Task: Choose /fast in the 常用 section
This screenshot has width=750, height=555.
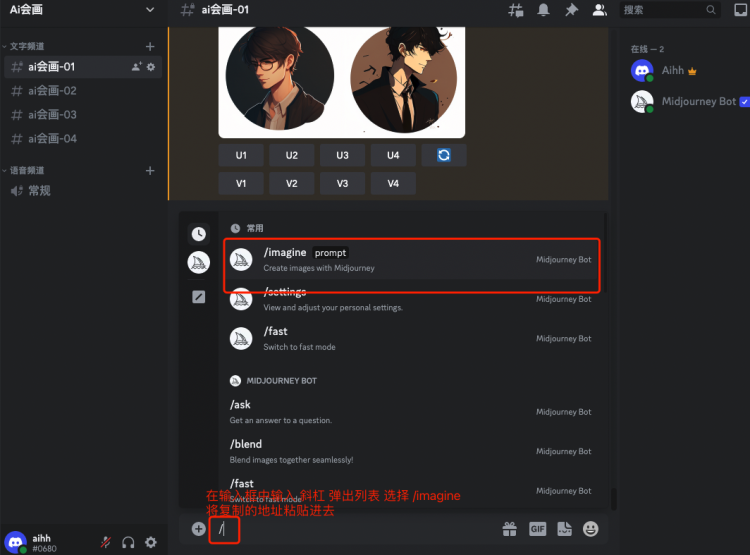Action: coord(411,339)
